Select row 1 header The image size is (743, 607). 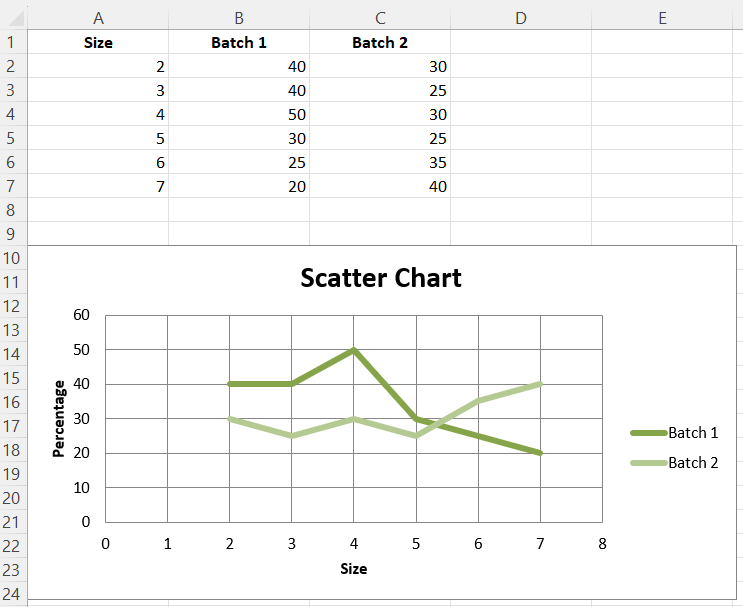(11, 43)
